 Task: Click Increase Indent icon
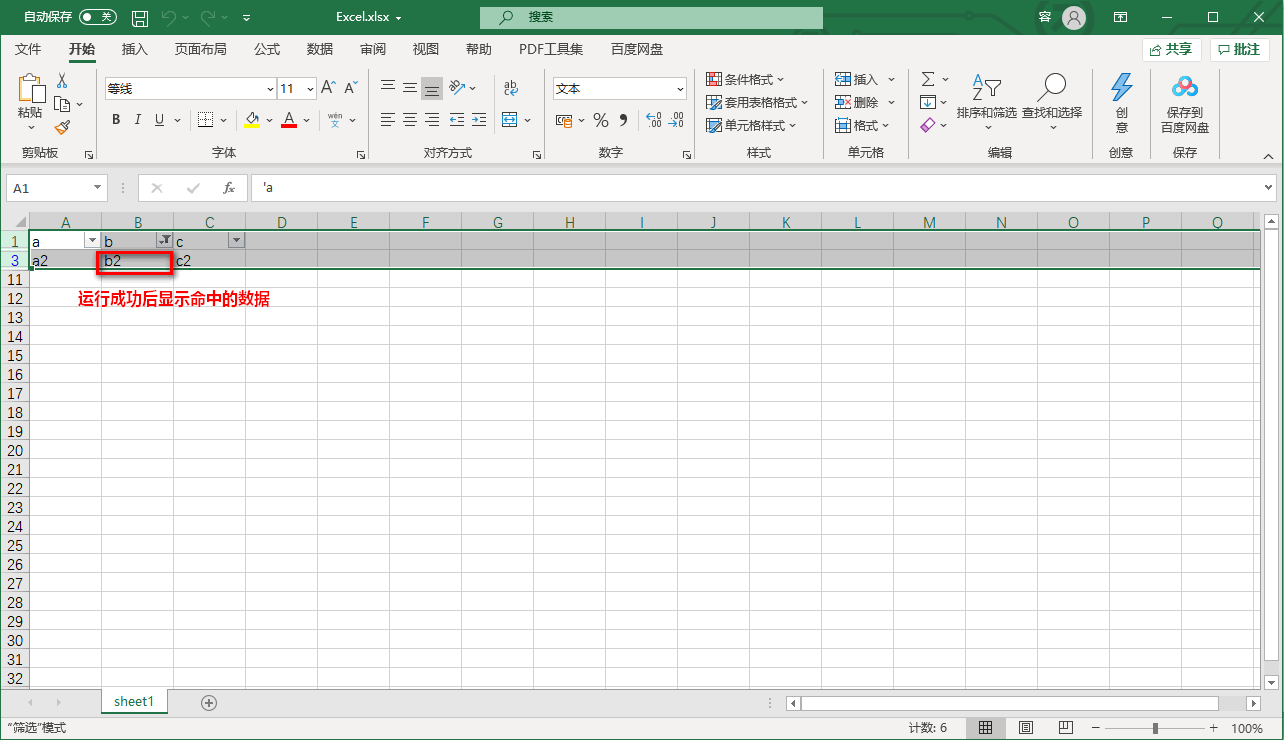tap(479, 120)
